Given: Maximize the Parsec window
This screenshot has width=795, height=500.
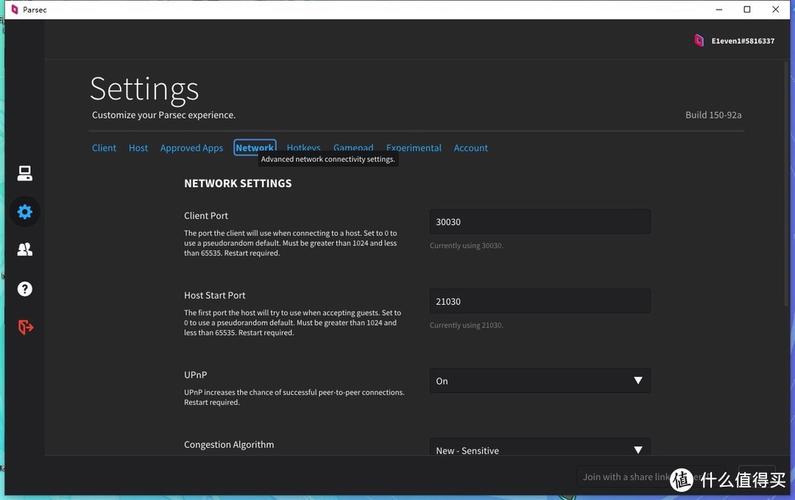Looking at the screenshot, I should 747,10.
